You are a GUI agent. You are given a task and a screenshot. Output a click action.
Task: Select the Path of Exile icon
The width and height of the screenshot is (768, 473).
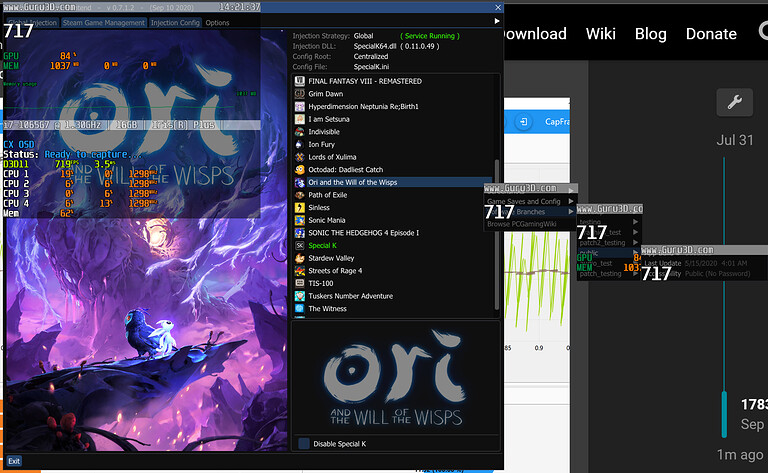[300, 195]
